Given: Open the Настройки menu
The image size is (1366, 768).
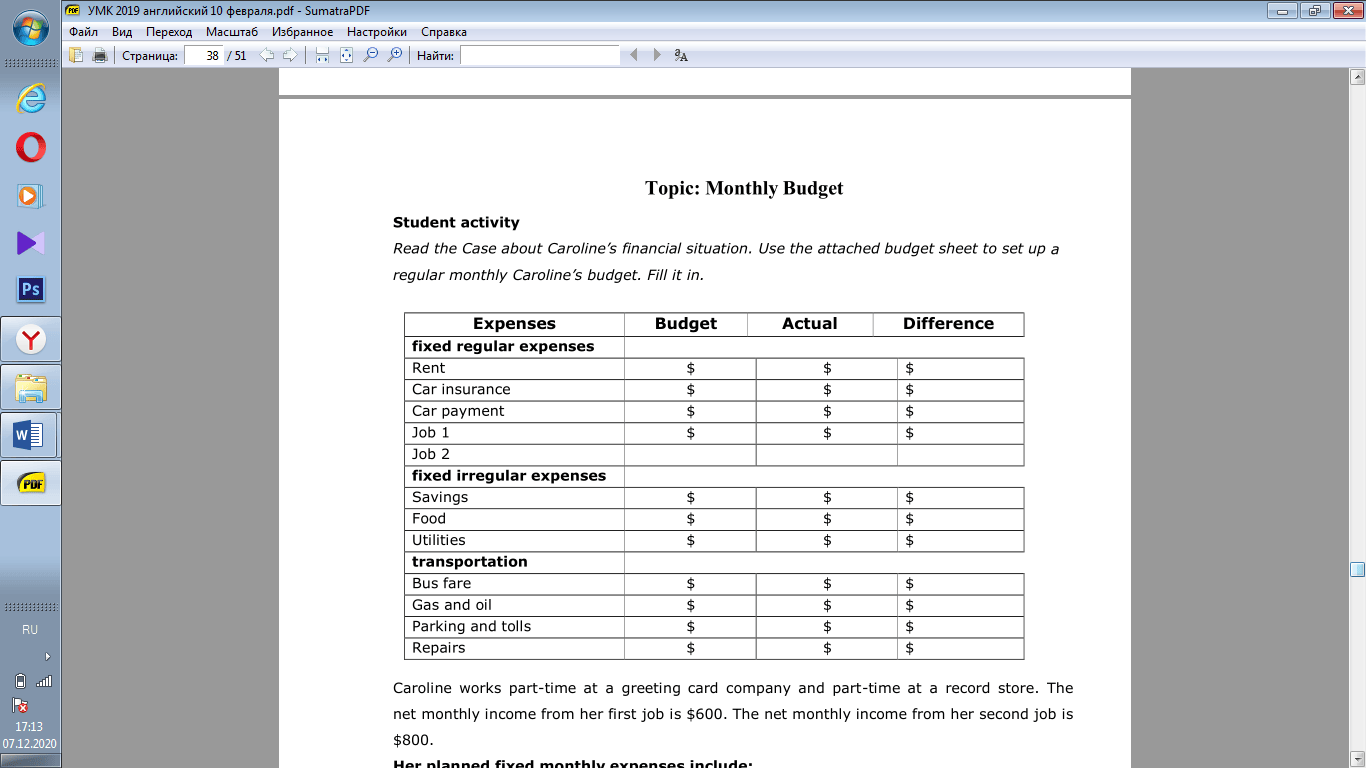Looking at the screenshot, I should [377, 32].
